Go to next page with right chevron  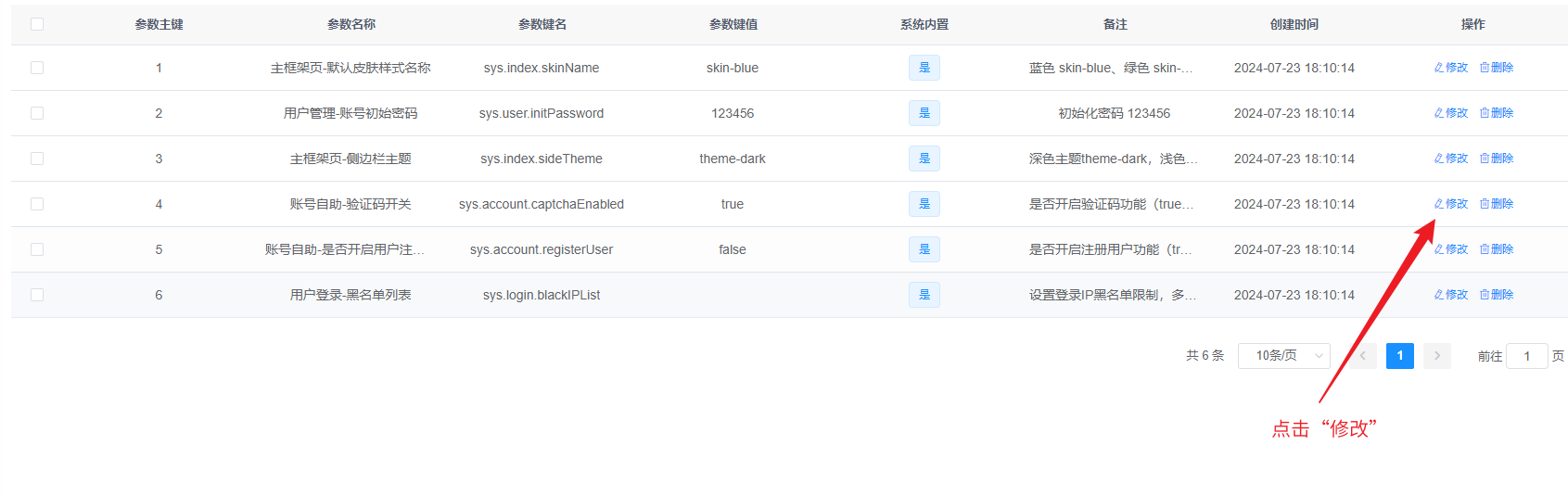pos(1436,356)
